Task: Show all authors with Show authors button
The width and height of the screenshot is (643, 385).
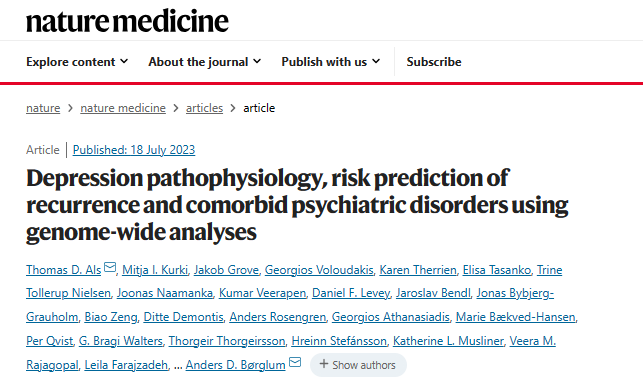Action: (358, 365)
